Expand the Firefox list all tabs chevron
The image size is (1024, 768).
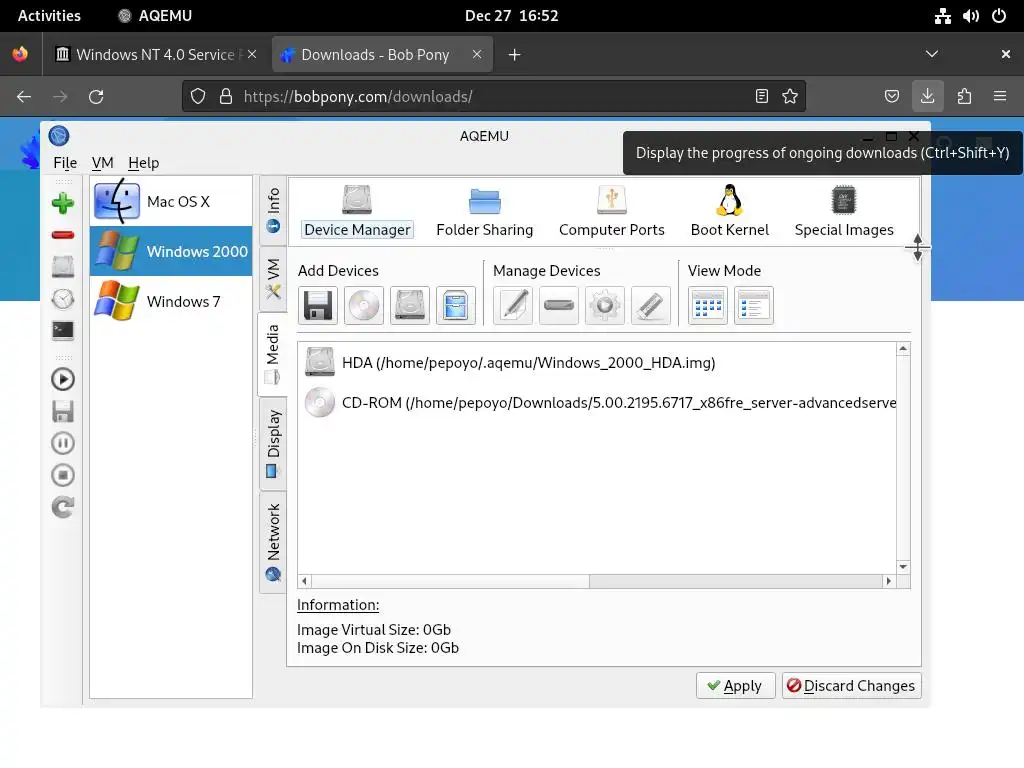[932, 54]
